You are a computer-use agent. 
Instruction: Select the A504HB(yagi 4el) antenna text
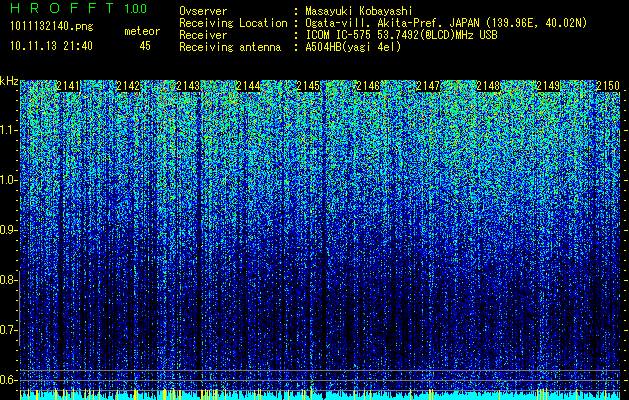point(353,47)
